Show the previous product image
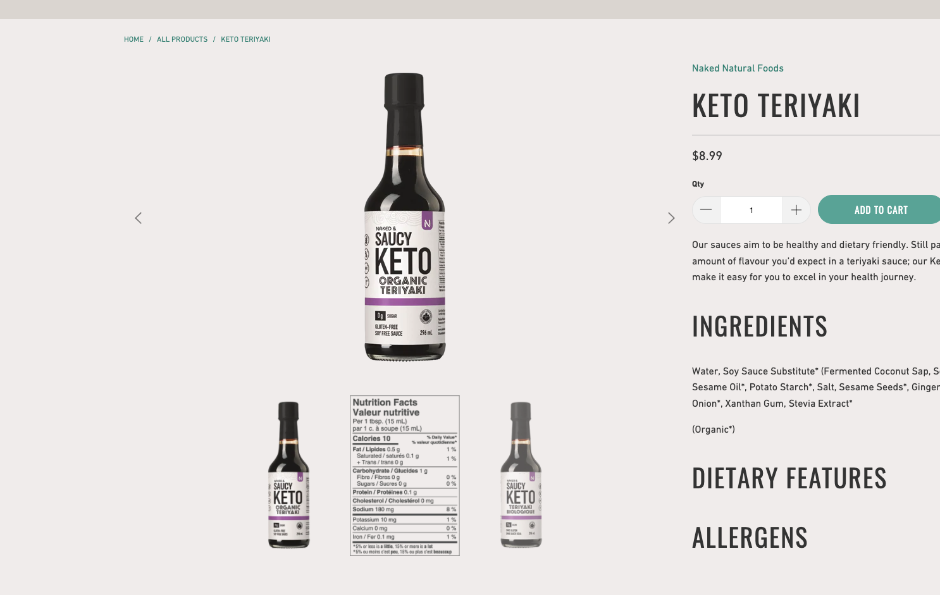Viewport: 940px width, 595px height. pyautogui.click(x=138, y=218)
